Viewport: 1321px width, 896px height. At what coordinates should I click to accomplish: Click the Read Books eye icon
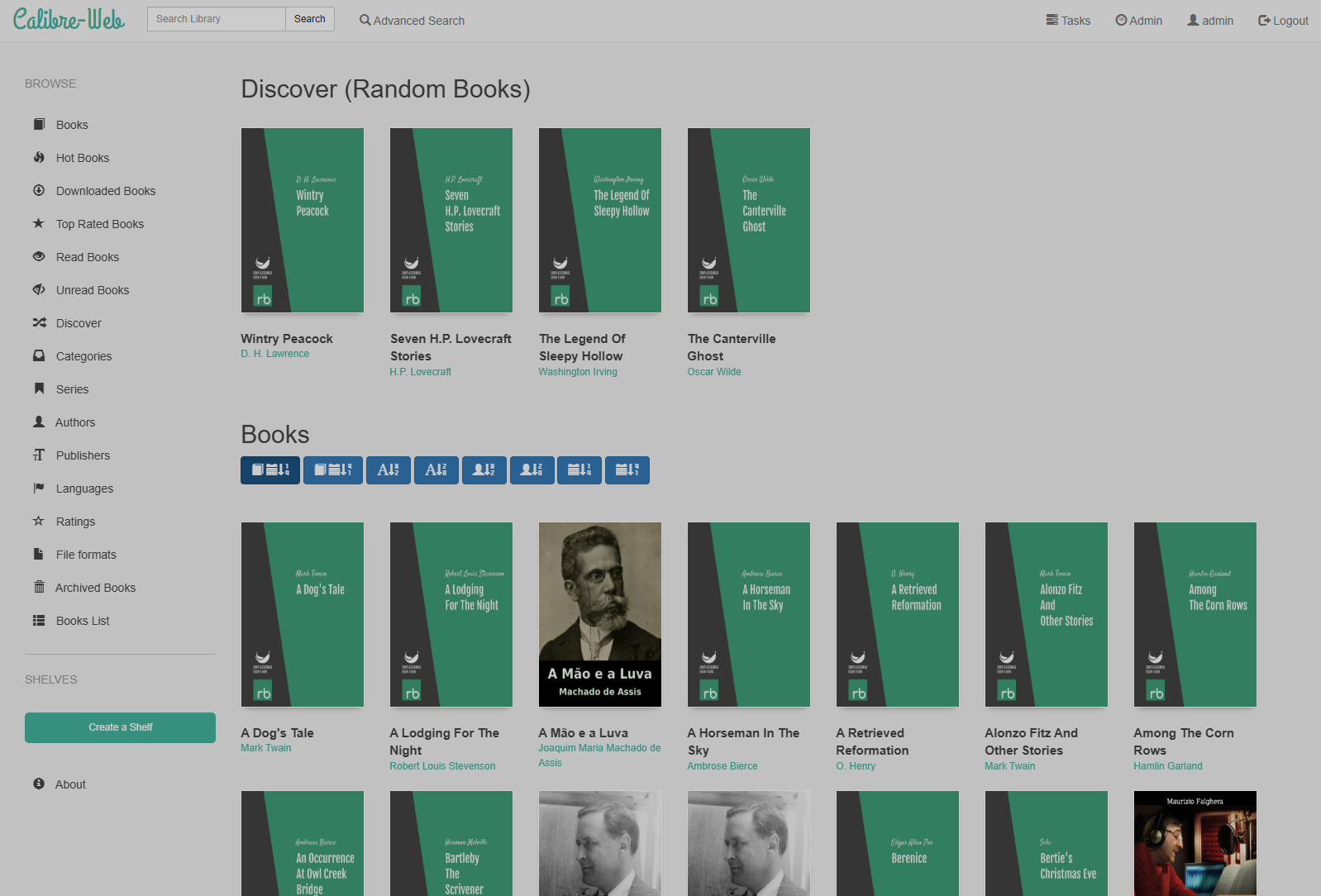coord(39,256)
